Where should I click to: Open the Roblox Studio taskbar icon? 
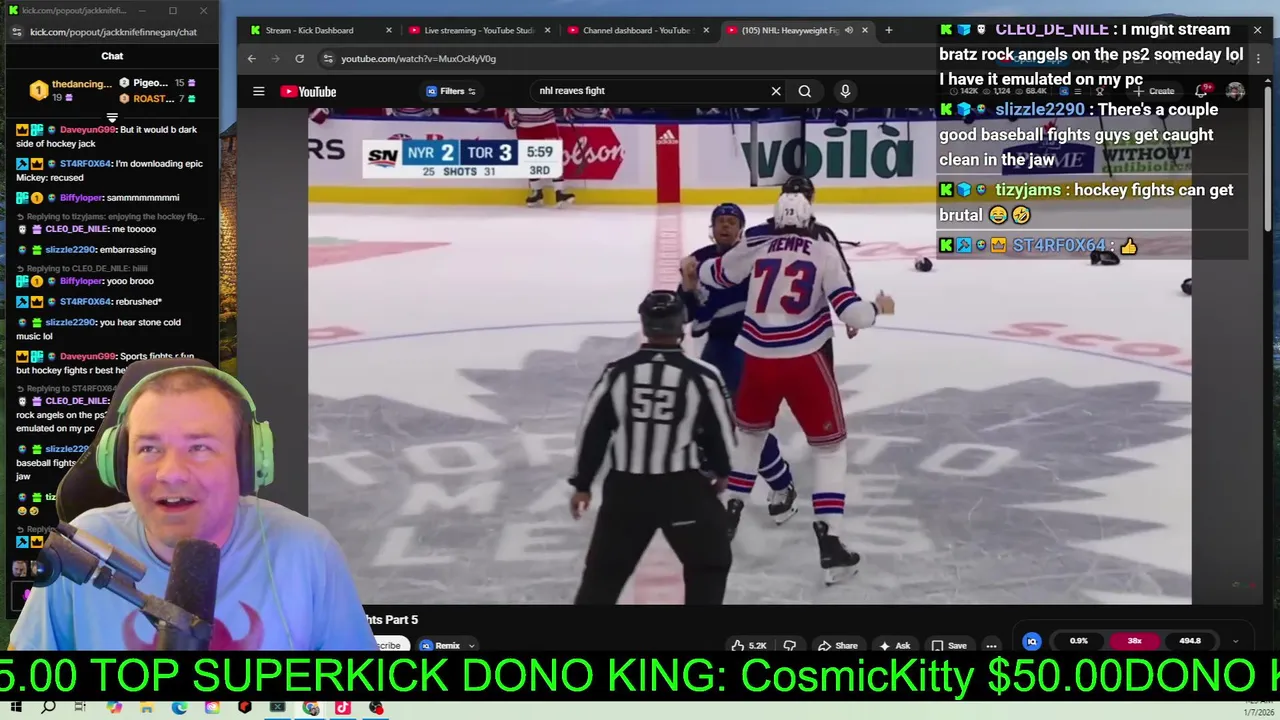point(245,708)
